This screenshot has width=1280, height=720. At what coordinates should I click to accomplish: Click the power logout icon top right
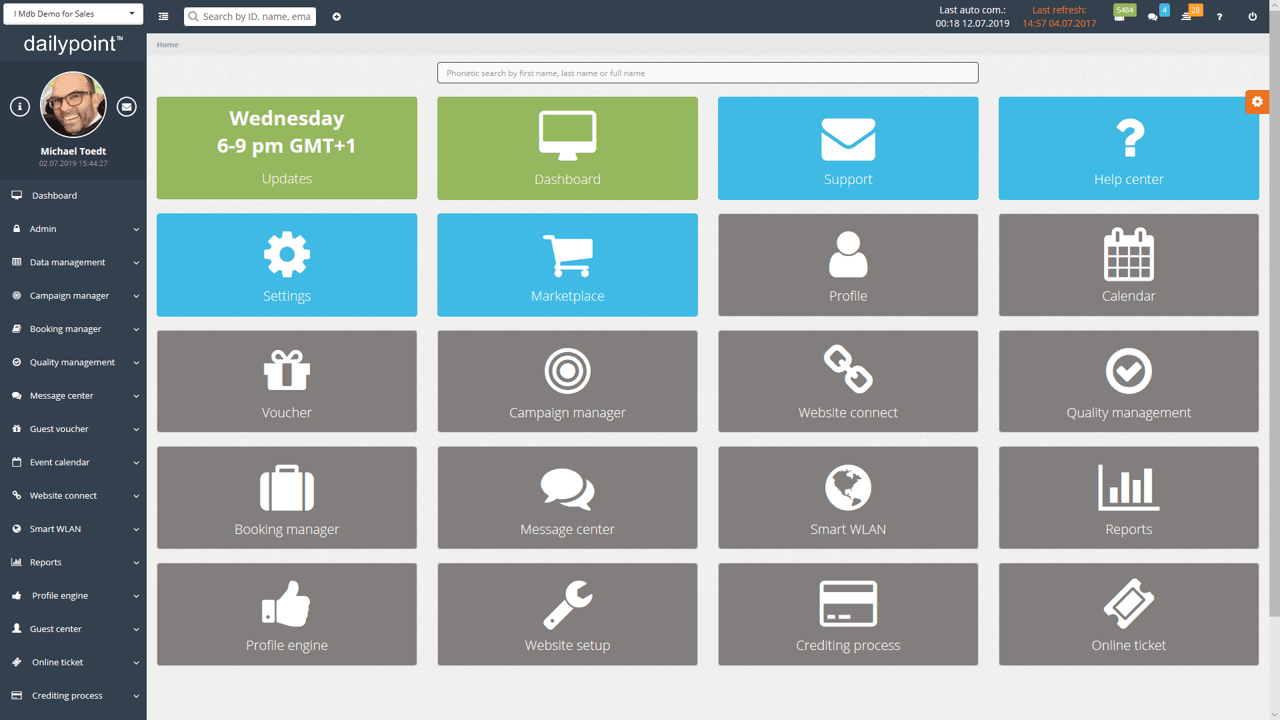pyautogui.click(x=1252, y=16)
